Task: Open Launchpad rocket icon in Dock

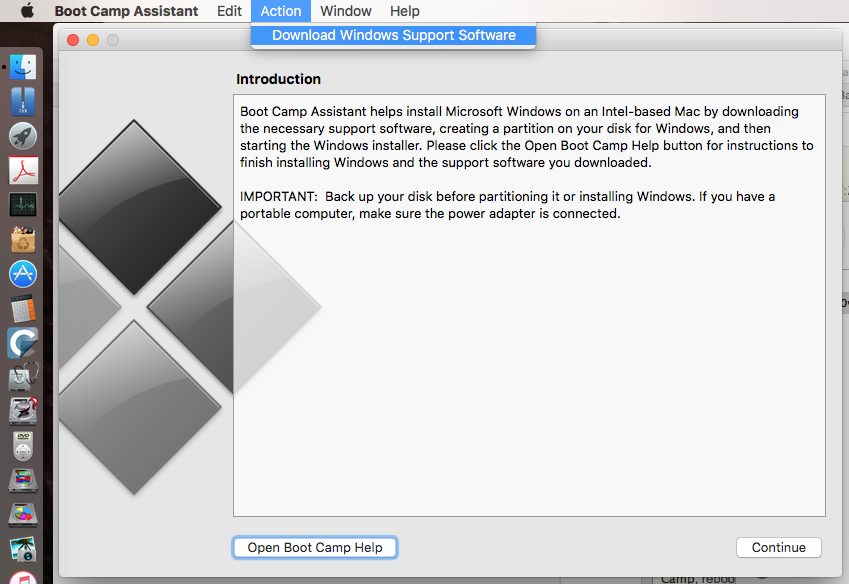Action: 23,136
